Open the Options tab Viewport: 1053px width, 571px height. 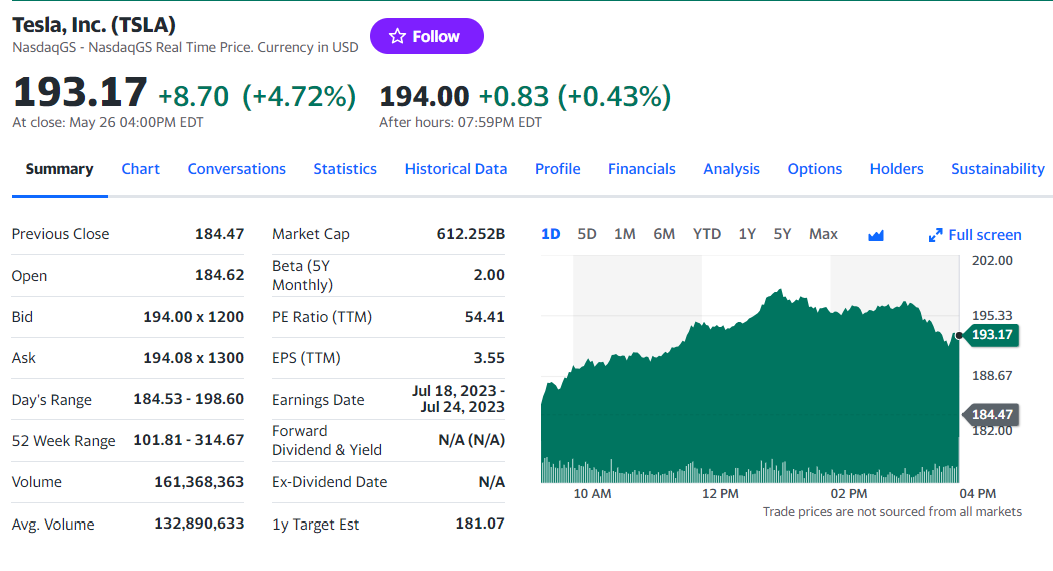(x=815, y=169)
